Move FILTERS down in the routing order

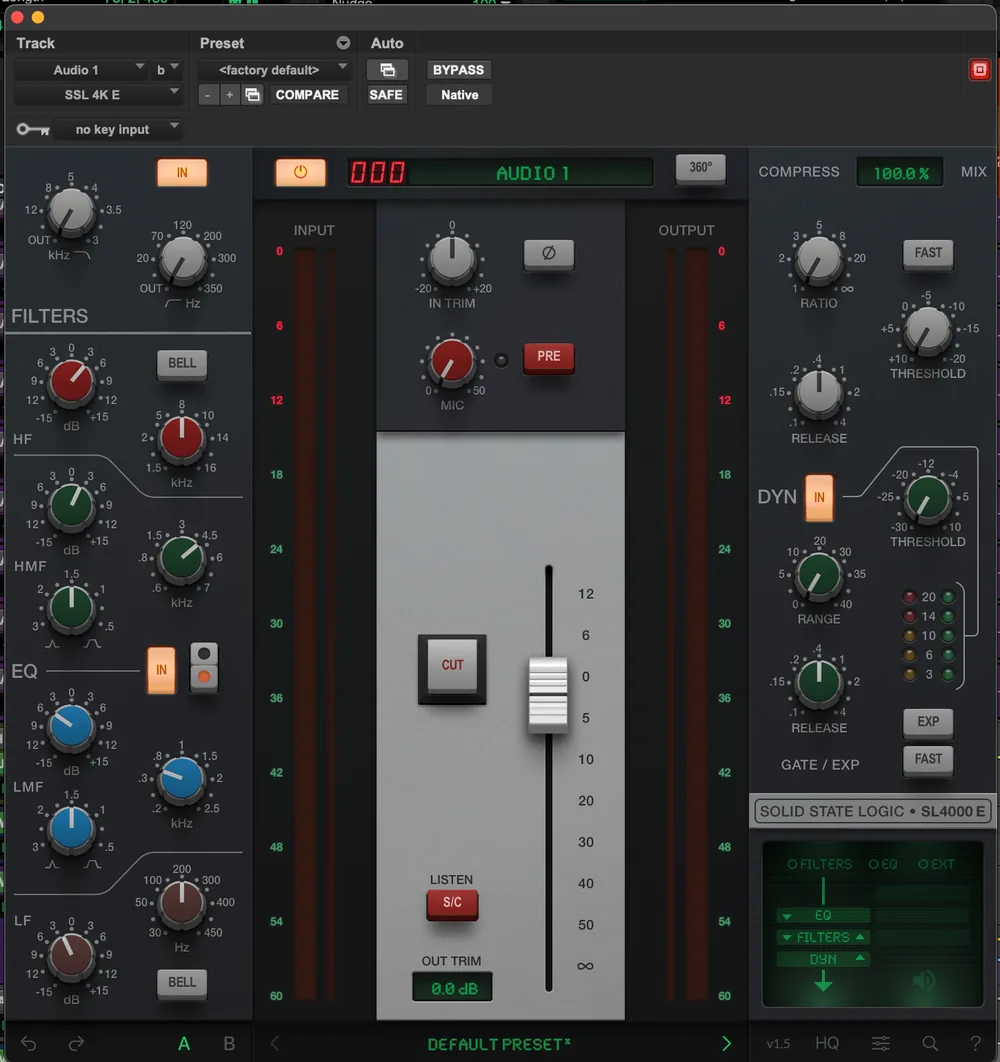click(x=787, y=937)
